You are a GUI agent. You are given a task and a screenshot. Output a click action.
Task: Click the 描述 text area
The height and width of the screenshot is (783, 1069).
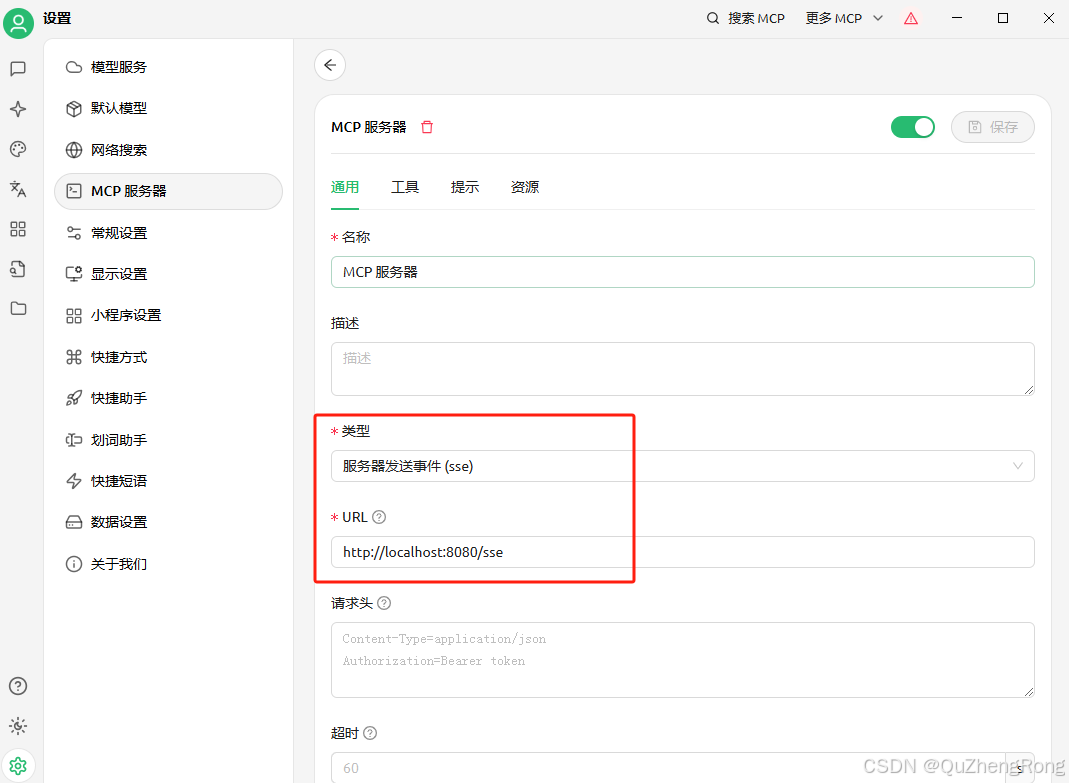click(x=682, y=369)
